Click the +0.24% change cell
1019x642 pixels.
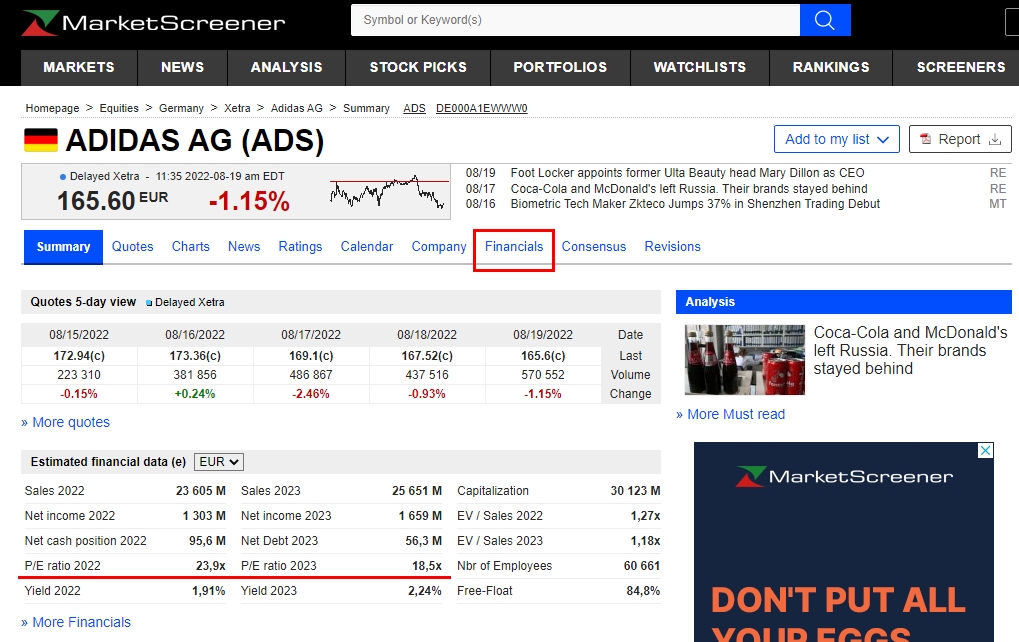pyautogui.click(x=195, y=394)
